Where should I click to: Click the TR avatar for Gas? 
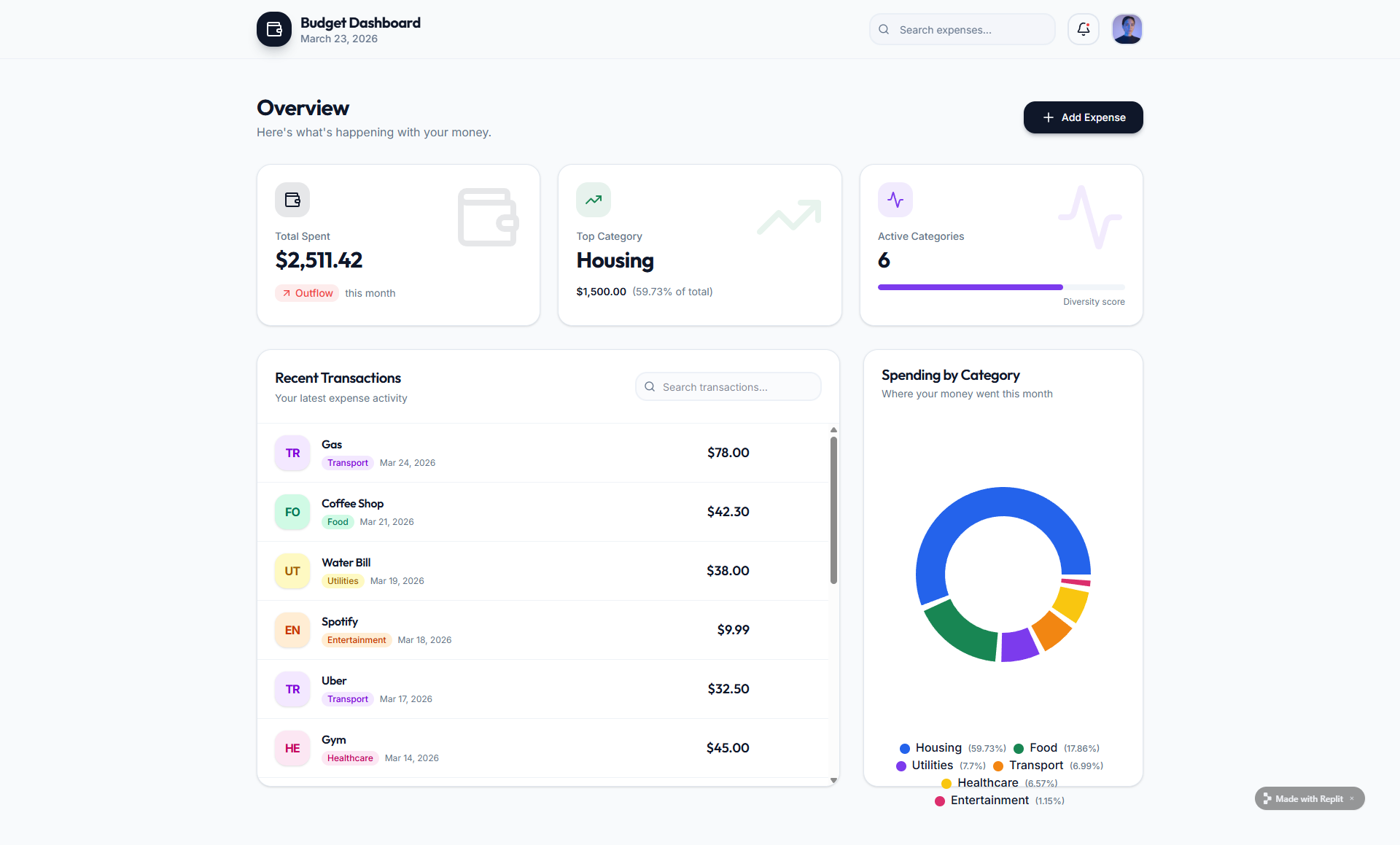coord(292,453)
